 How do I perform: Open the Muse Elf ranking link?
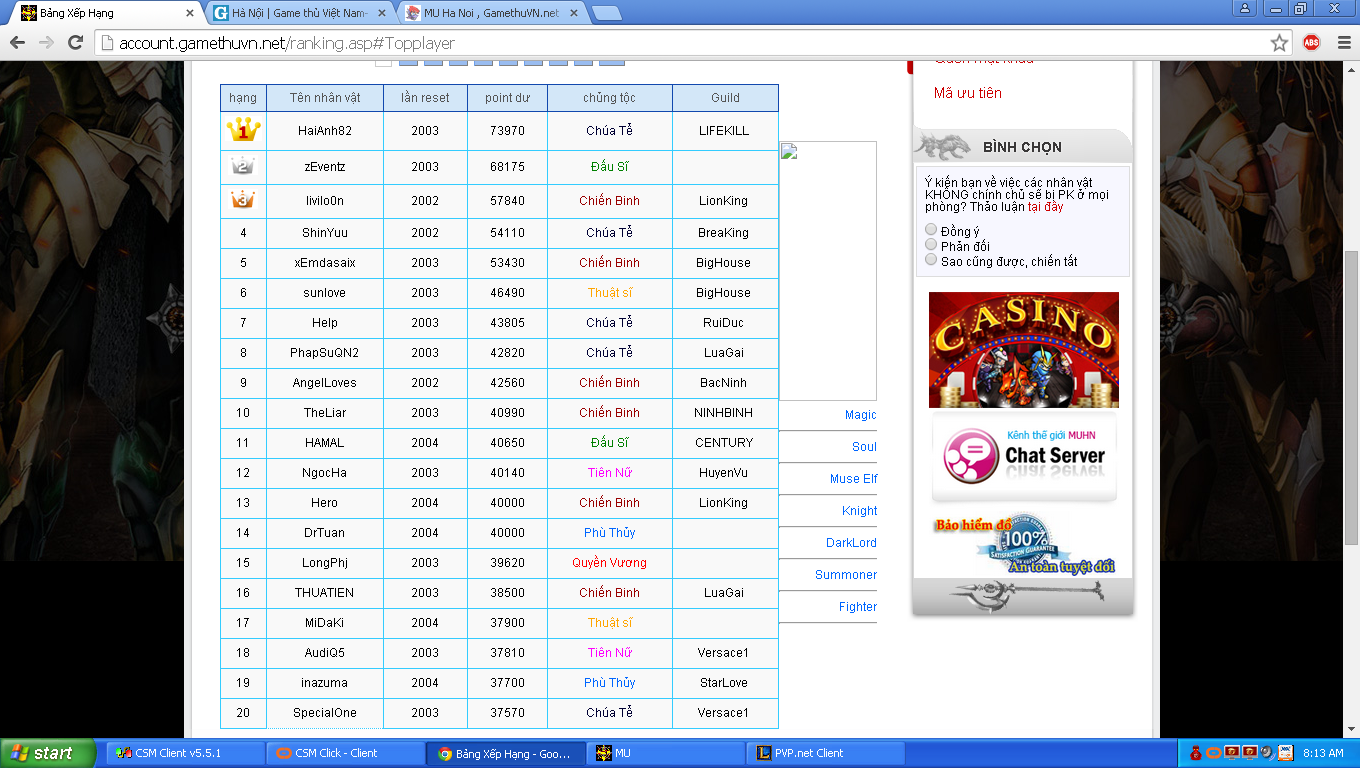tap(853, 479)
